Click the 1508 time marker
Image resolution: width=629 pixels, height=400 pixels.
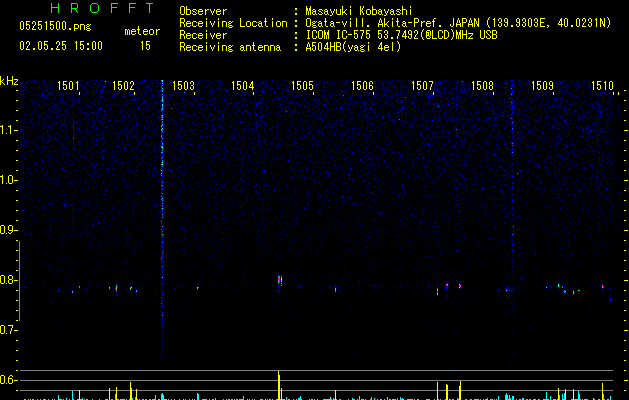(482, 86)
